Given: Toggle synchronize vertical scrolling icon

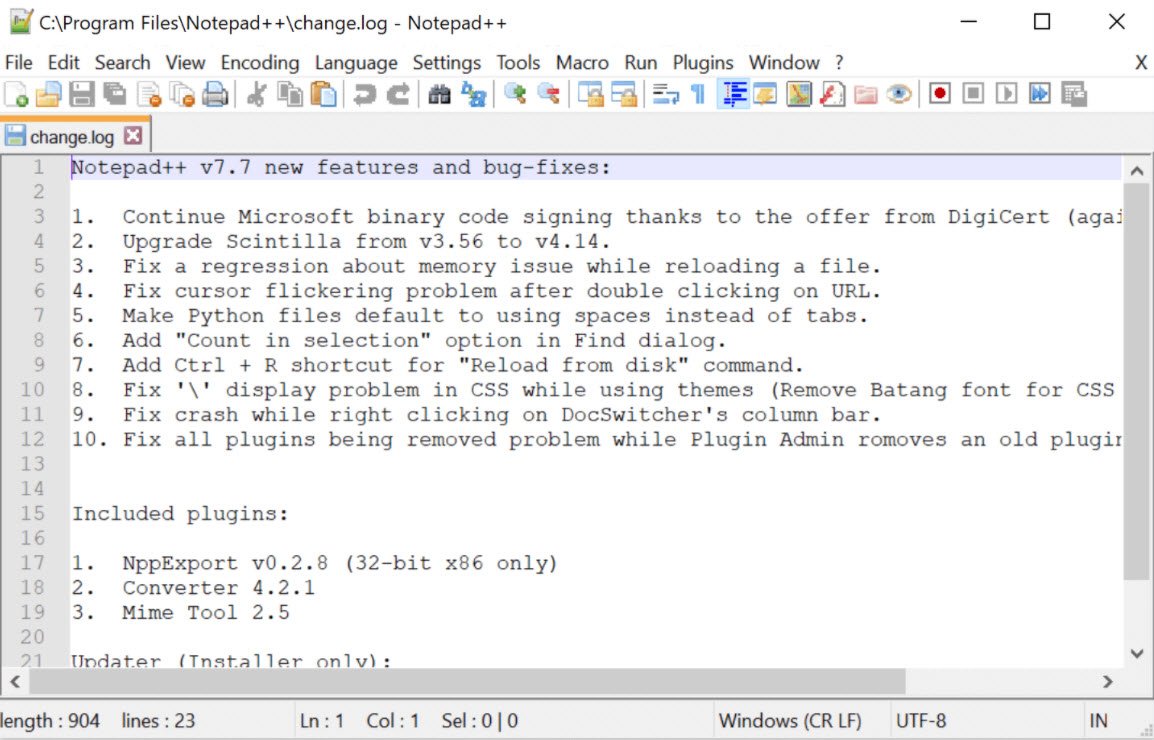Looking at the screenshot, I should [x=590, y=94].
